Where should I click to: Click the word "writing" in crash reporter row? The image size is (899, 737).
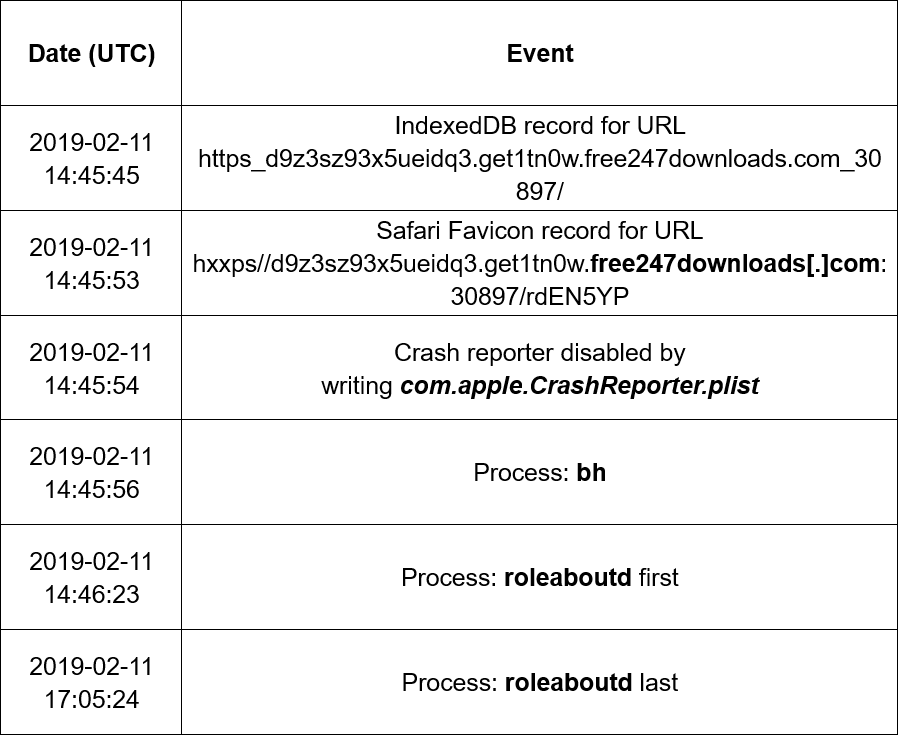coord(357,385)
